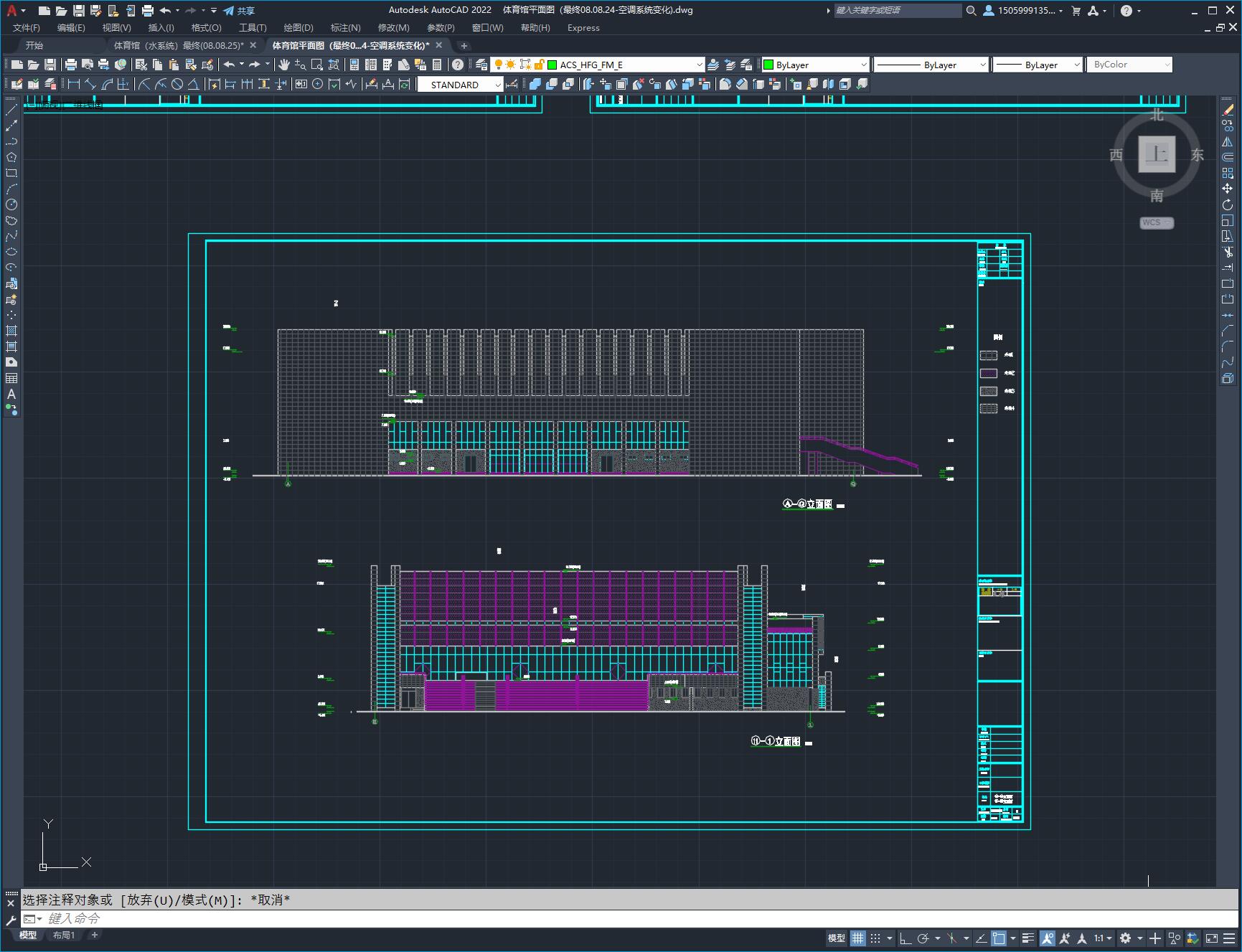The image size is (1242, 952).
Task: Click the Plot printer icon in toolbar
Action: tap(70, 65)
